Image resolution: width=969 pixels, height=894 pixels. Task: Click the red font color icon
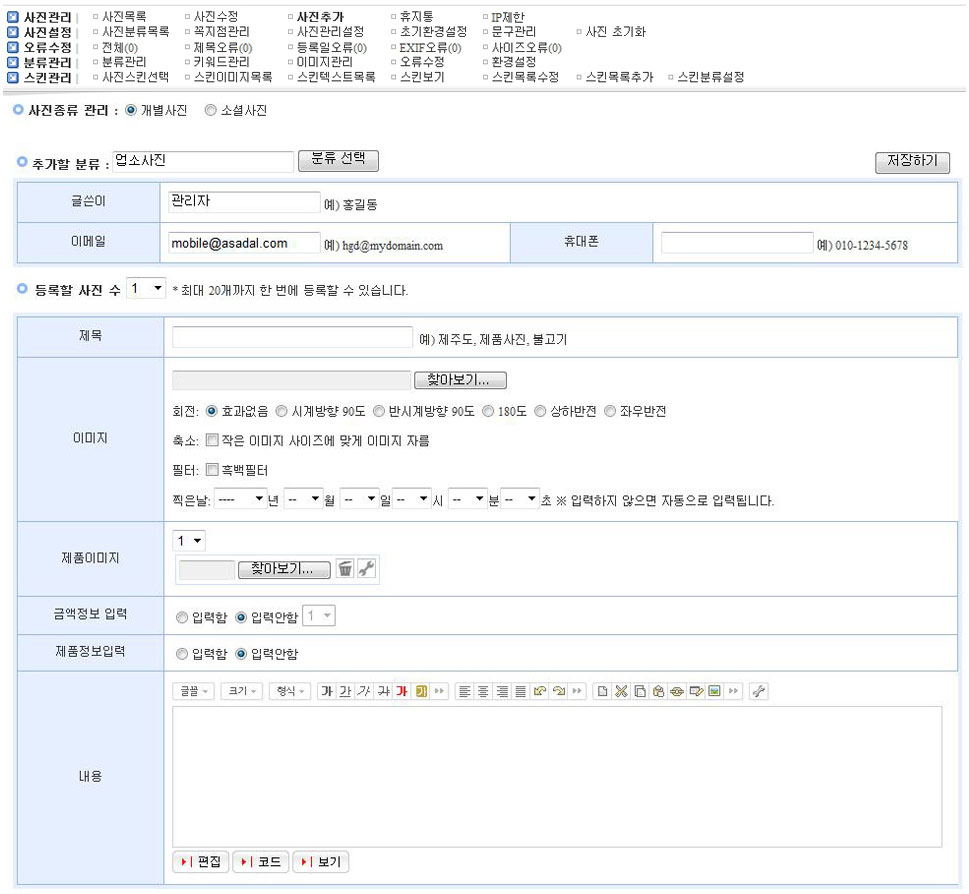pyautogui.click(x=402, y=691)
